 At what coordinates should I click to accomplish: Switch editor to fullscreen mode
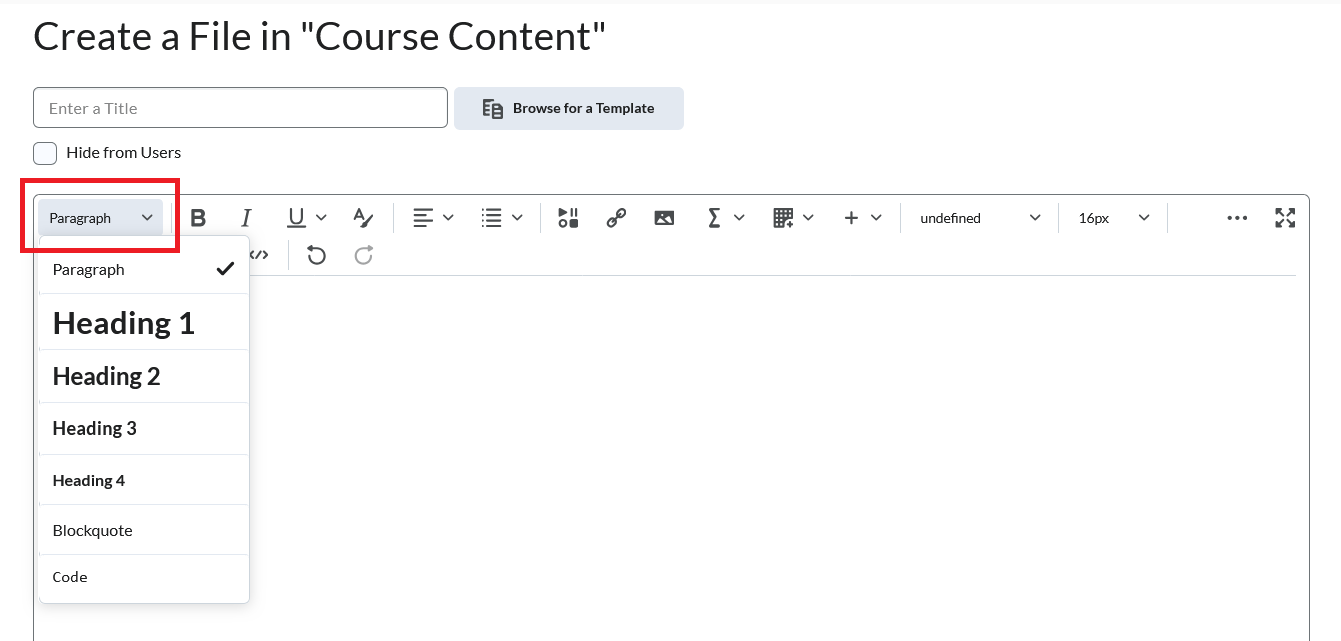[x=1285, y=218]
